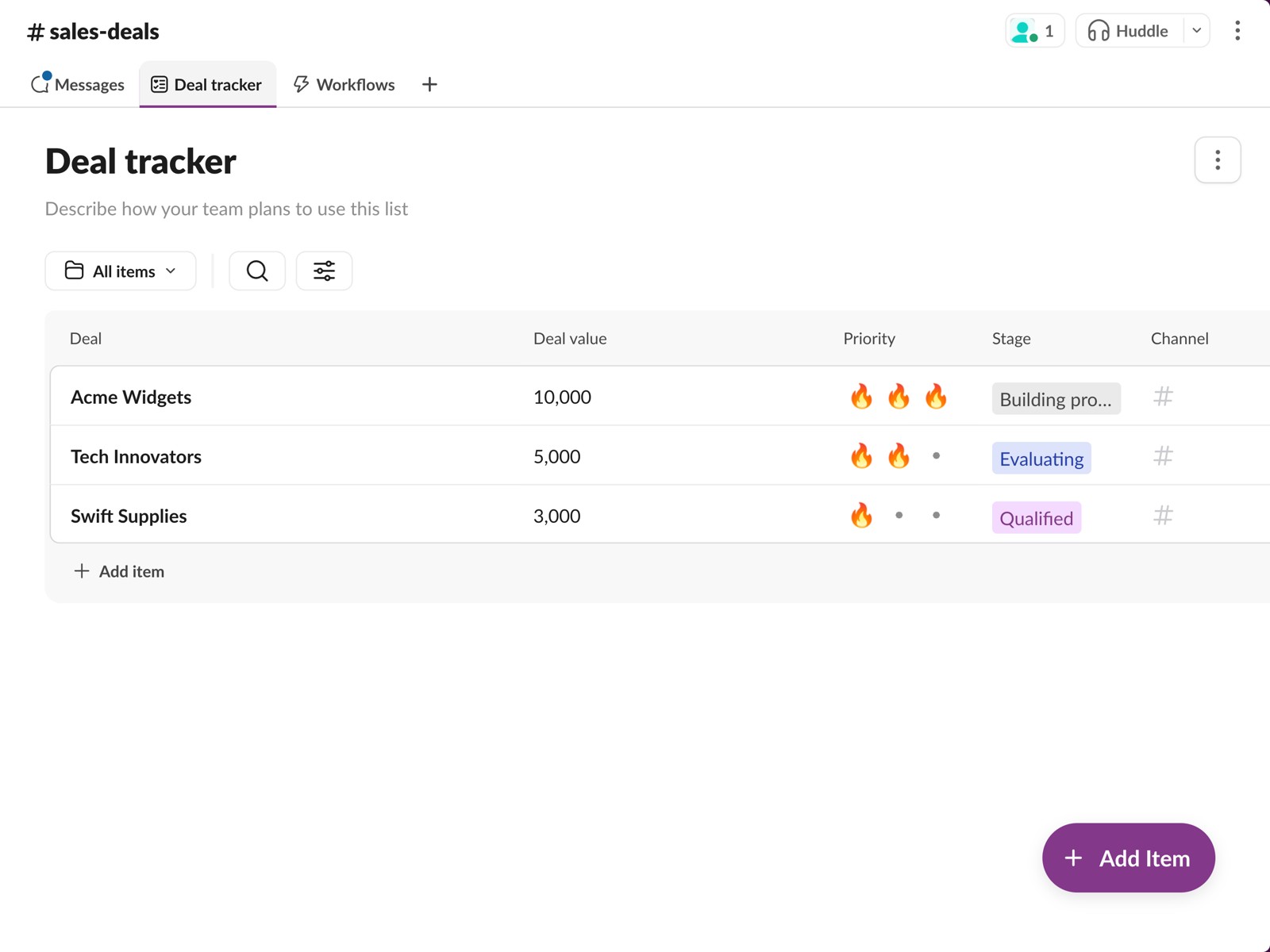
Task: Open the All items view dropdown
Action: [x=121, y=271]
